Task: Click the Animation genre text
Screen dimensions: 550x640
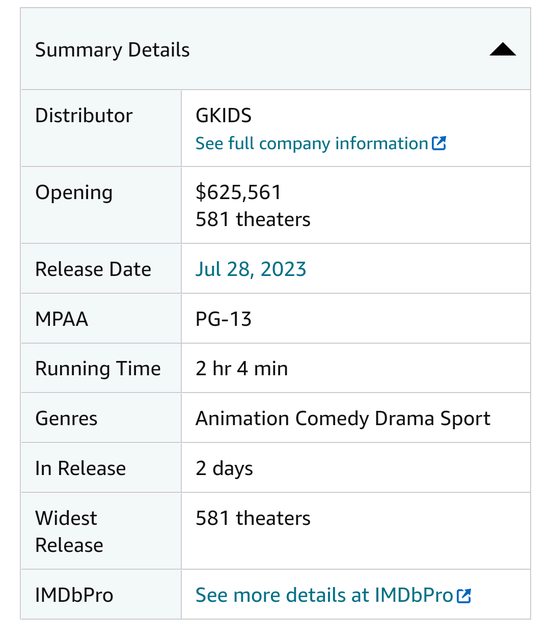Action: [242, 418]
